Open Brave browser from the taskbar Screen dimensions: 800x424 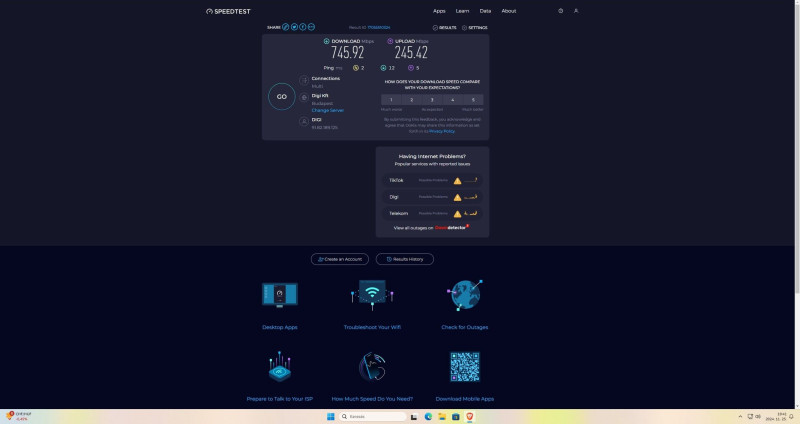(x=469, y=416)
